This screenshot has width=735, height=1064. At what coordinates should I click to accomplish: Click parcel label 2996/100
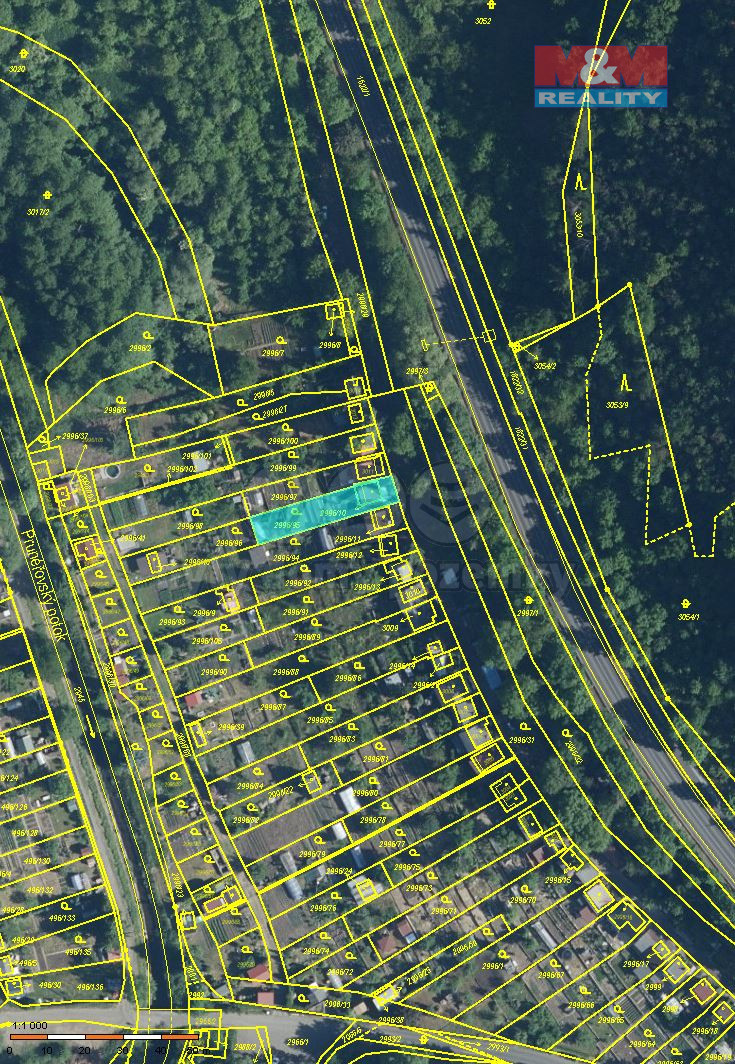283,441
